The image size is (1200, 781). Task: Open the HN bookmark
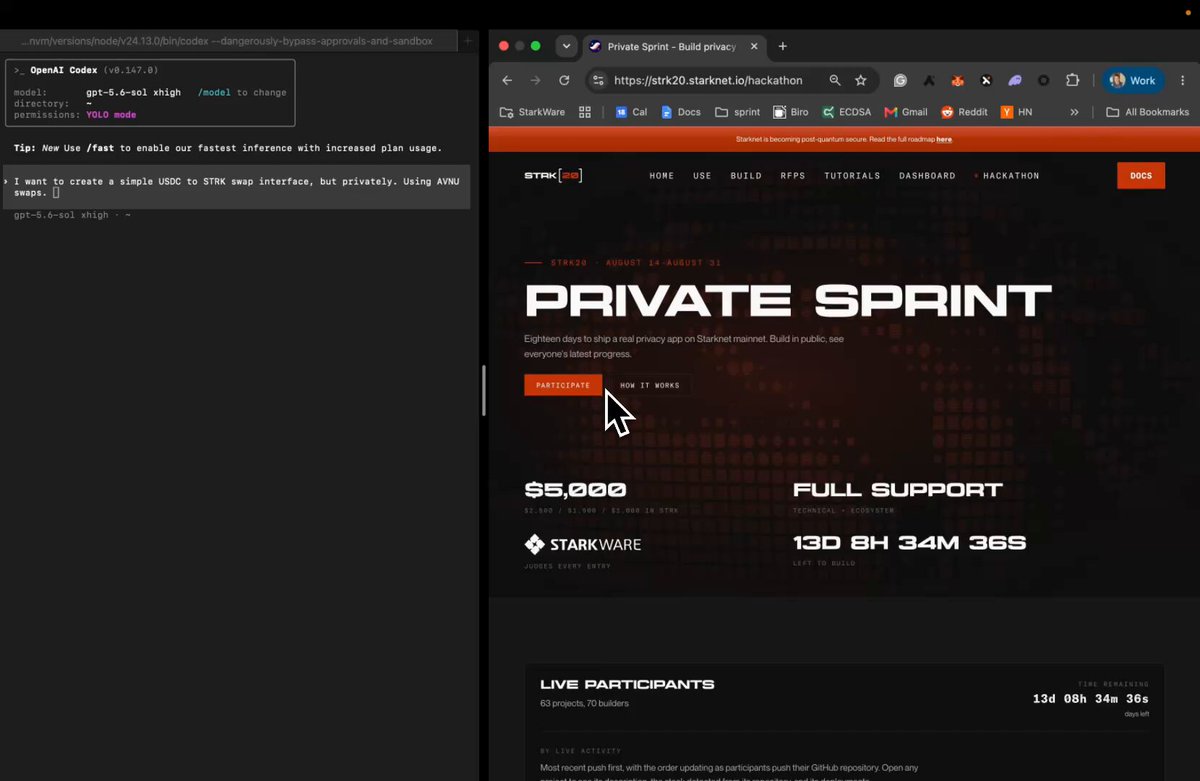[x=1016, y=112]
